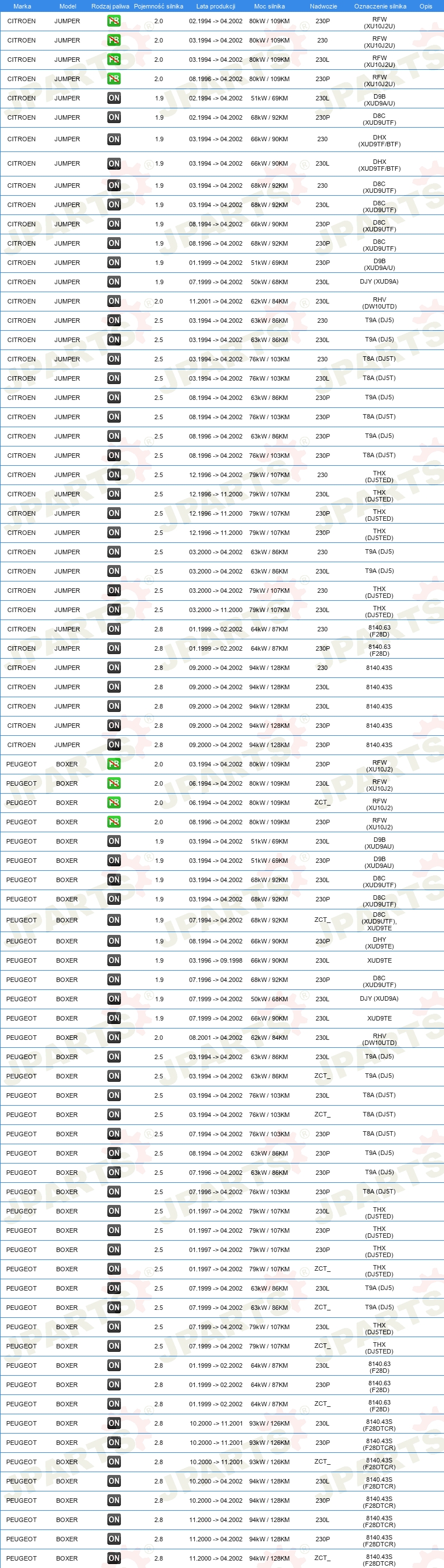Click ON icon in Peugeot DJY (XUD9A) row
The height and width of the screenshot is (1568, 444).
pyautogui.click(x=114, y=1000)
